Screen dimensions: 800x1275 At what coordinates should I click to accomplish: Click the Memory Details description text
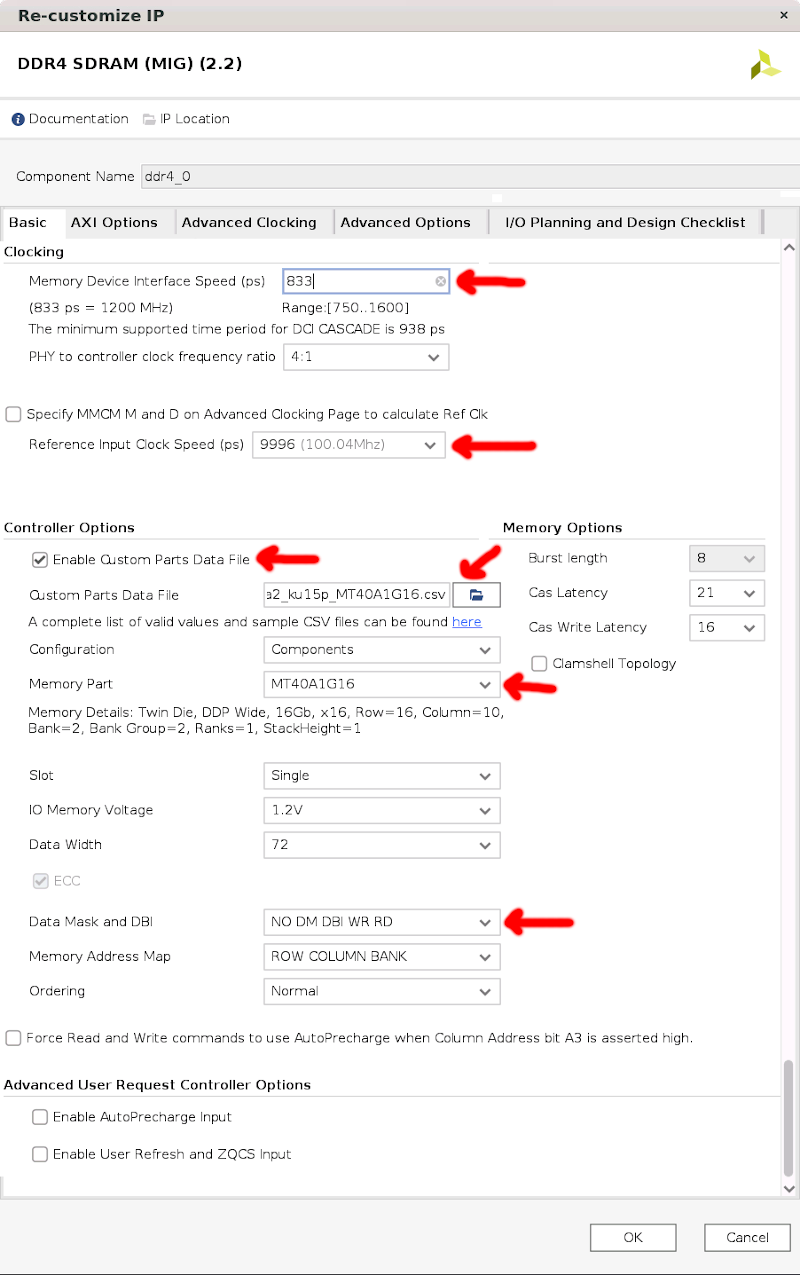(266, 721)
